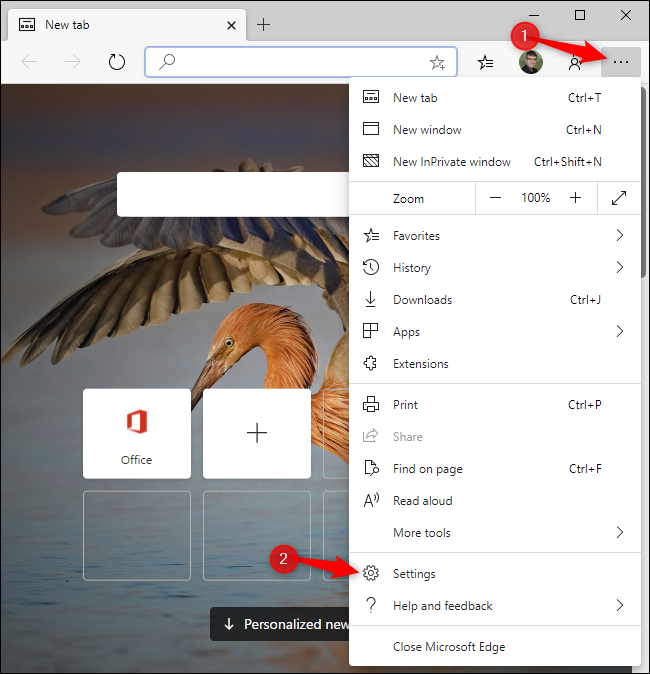This screenshot has height=674, width=650.
Task: Select the New tab browser tab
Action: coord(127,25)
